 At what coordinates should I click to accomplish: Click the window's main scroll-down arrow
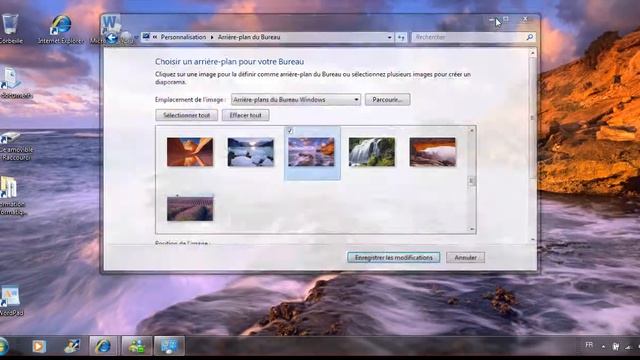pyautogui.click(x=532, y=240)
